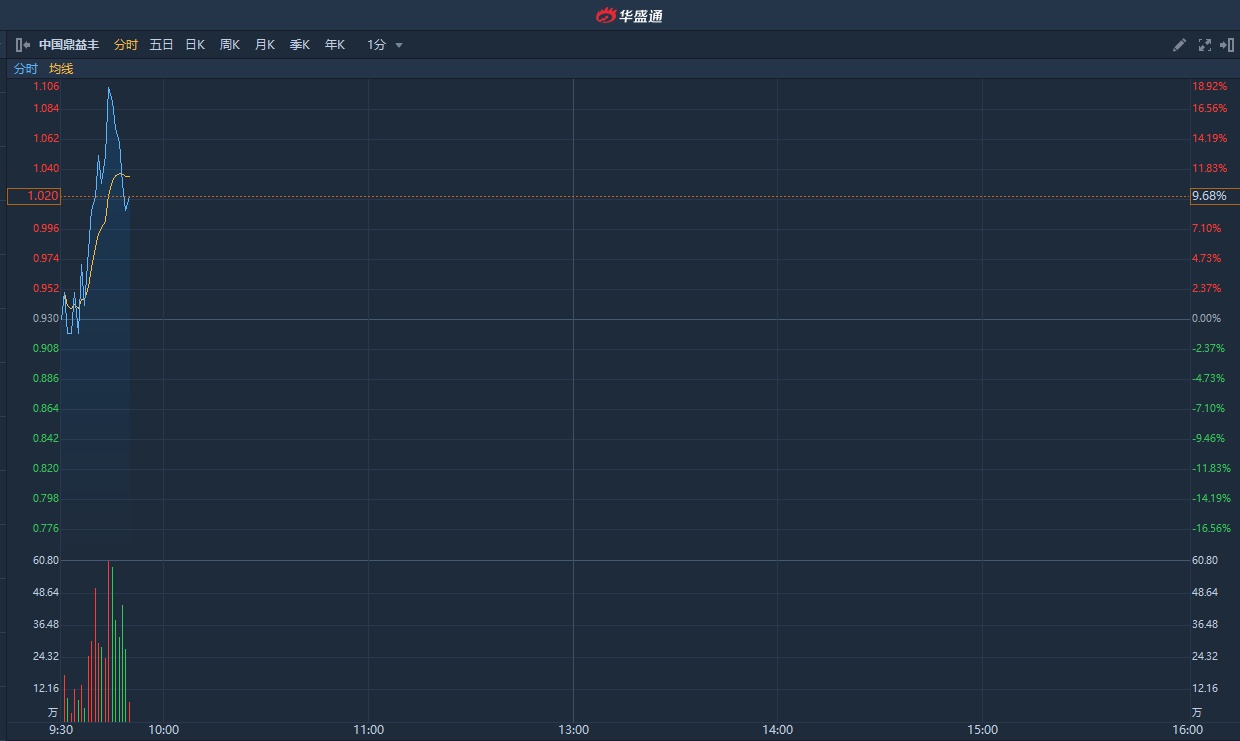Open the 月K chart view

(264, 45)
